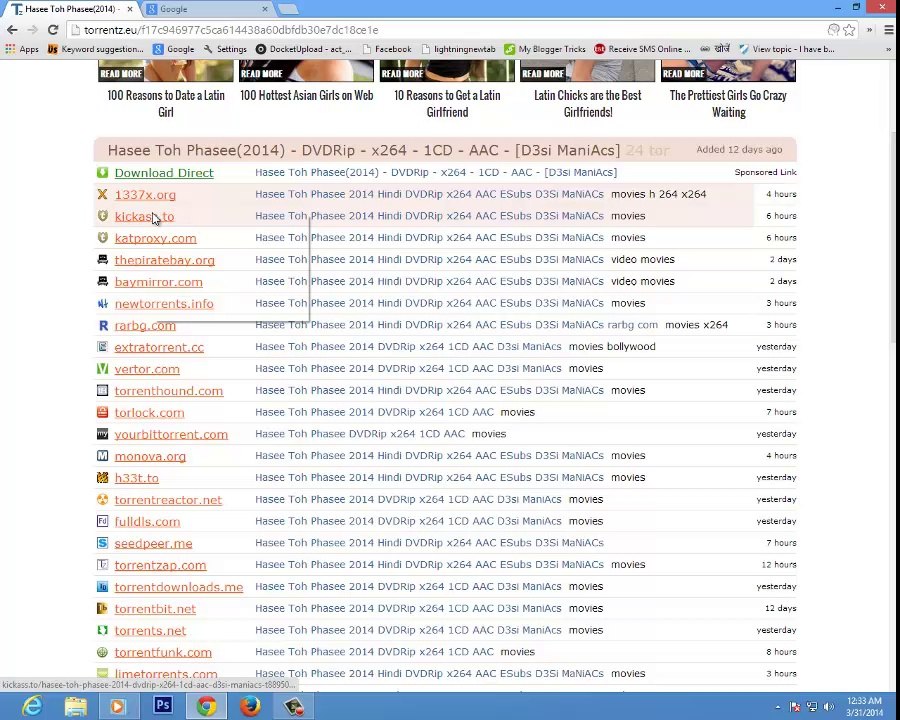Open File Explorer from the taskbar
The image size is (900, 720).
[75, 706]
